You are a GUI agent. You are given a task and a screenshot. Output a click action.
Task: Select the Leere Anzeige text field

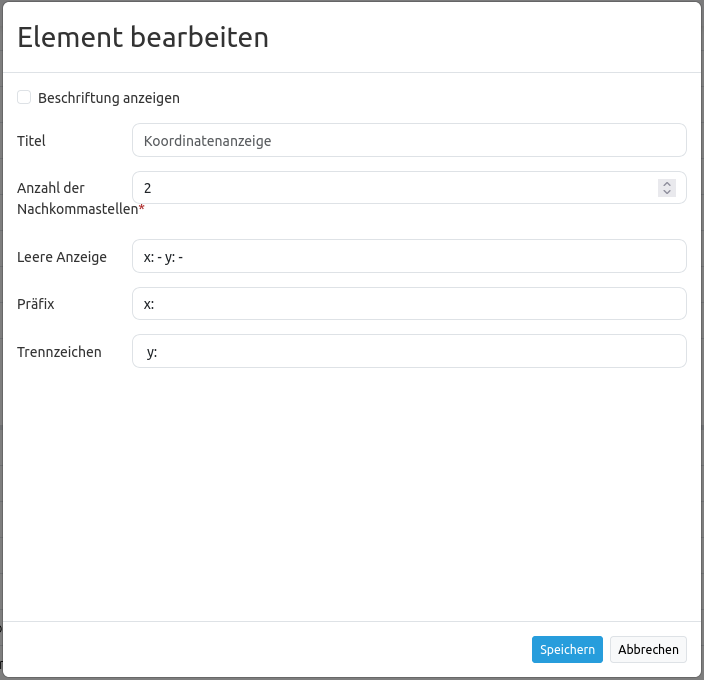(408, 256)
